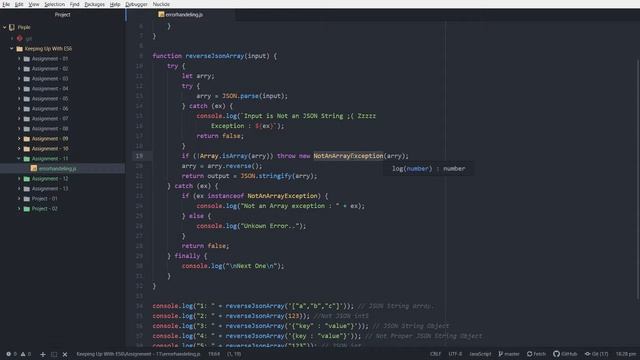Open the Help menu

point(115,4)
